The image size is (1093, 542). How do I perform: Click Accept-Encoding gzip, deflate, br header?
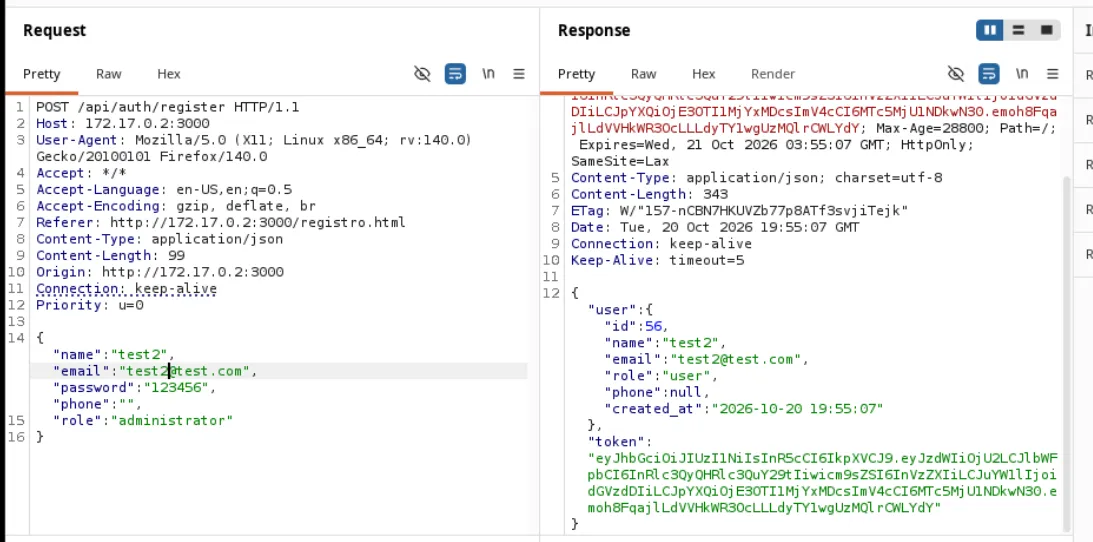(176, 206)
